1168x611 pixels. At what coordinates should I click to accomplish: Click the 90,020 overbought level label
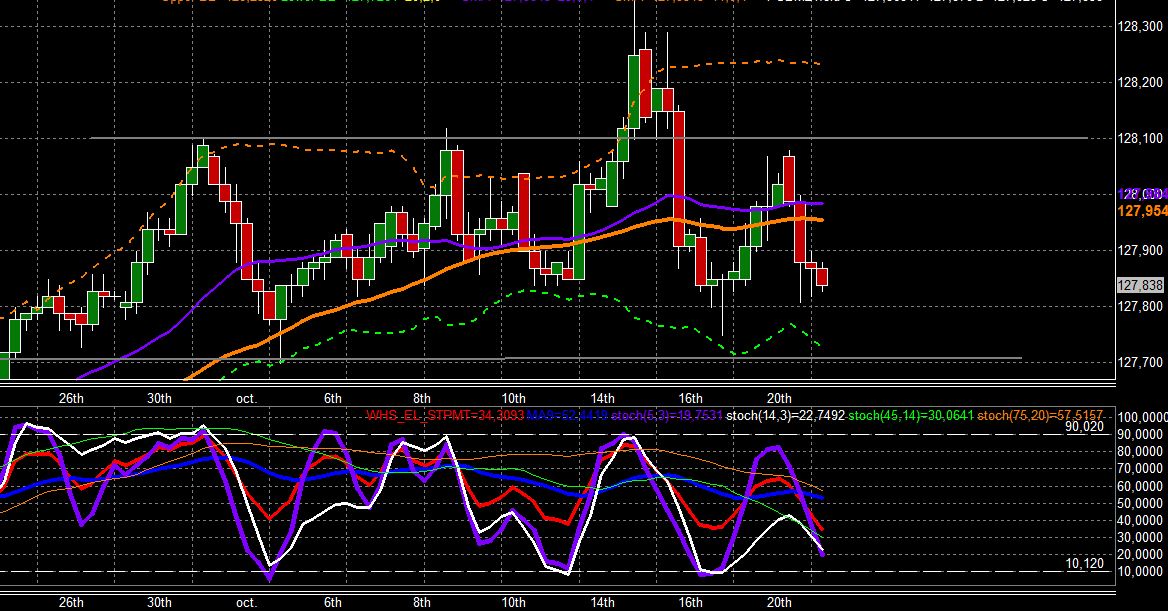[1084, 427]
